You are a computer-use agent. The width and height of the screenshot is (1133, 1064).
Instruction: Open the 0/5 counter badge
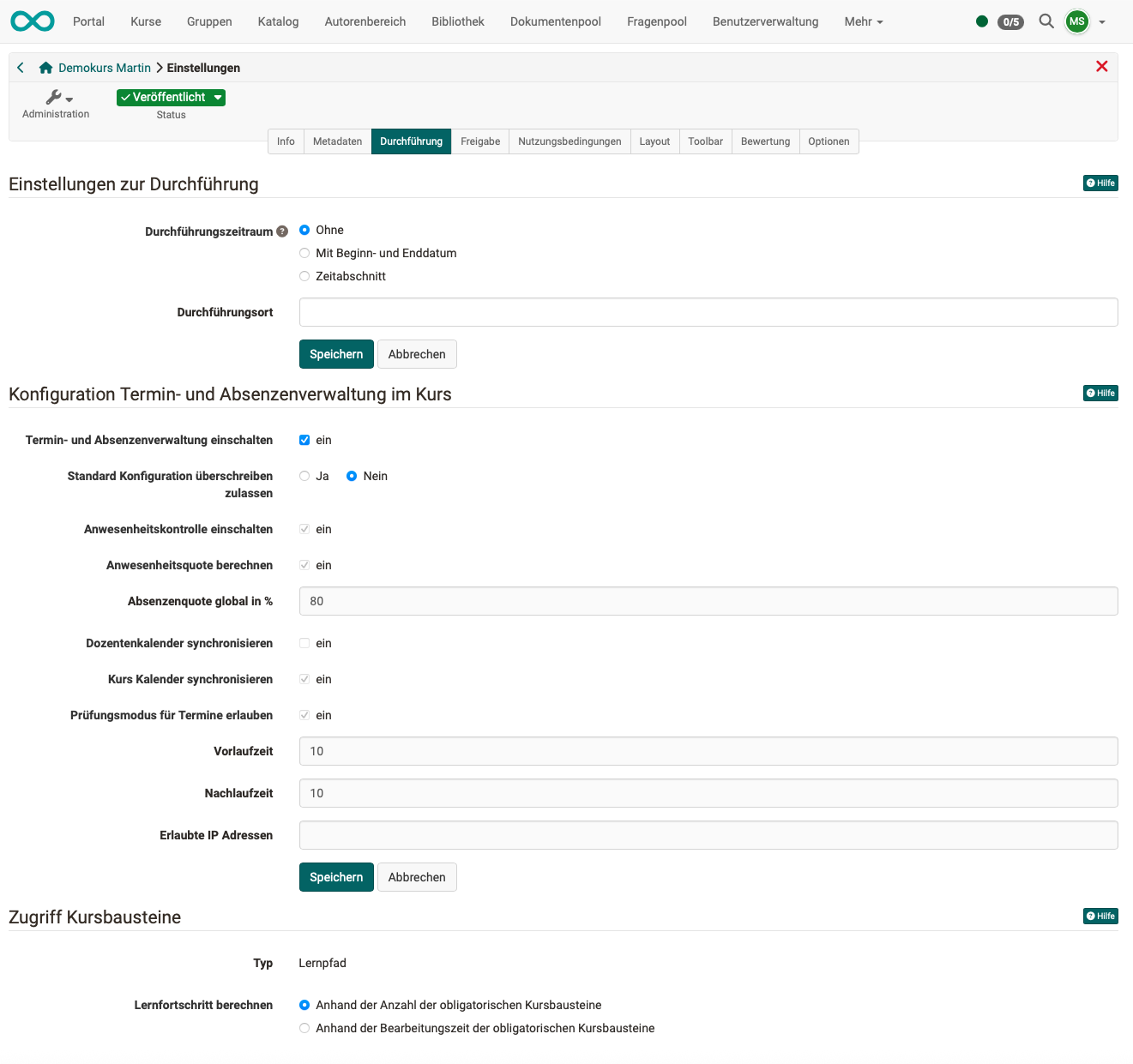pyautogui.click(x=1011, y=22)
